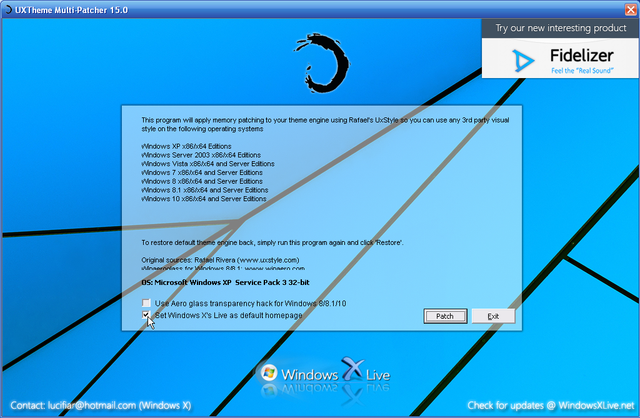Click the 'To restore default theme engine' sentence
The image size is (640, 418).
pyautogui.click(x=272, y=242)
